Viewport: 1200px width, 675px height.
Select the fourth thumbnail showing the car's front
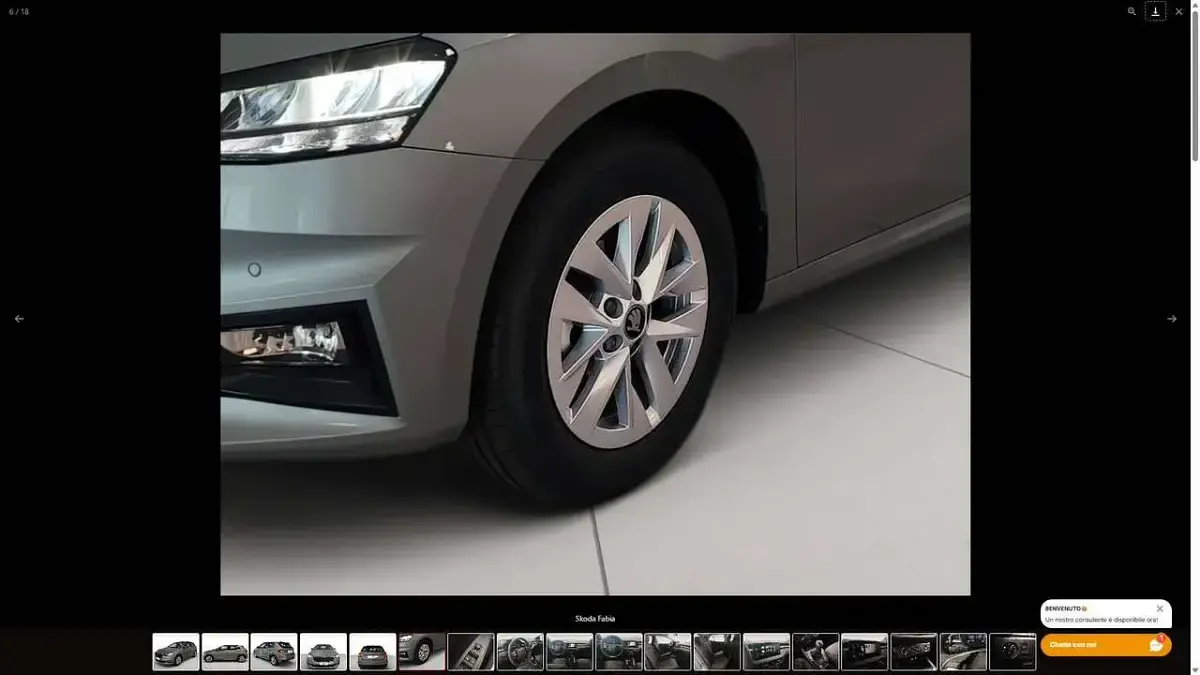click(323, 652)
